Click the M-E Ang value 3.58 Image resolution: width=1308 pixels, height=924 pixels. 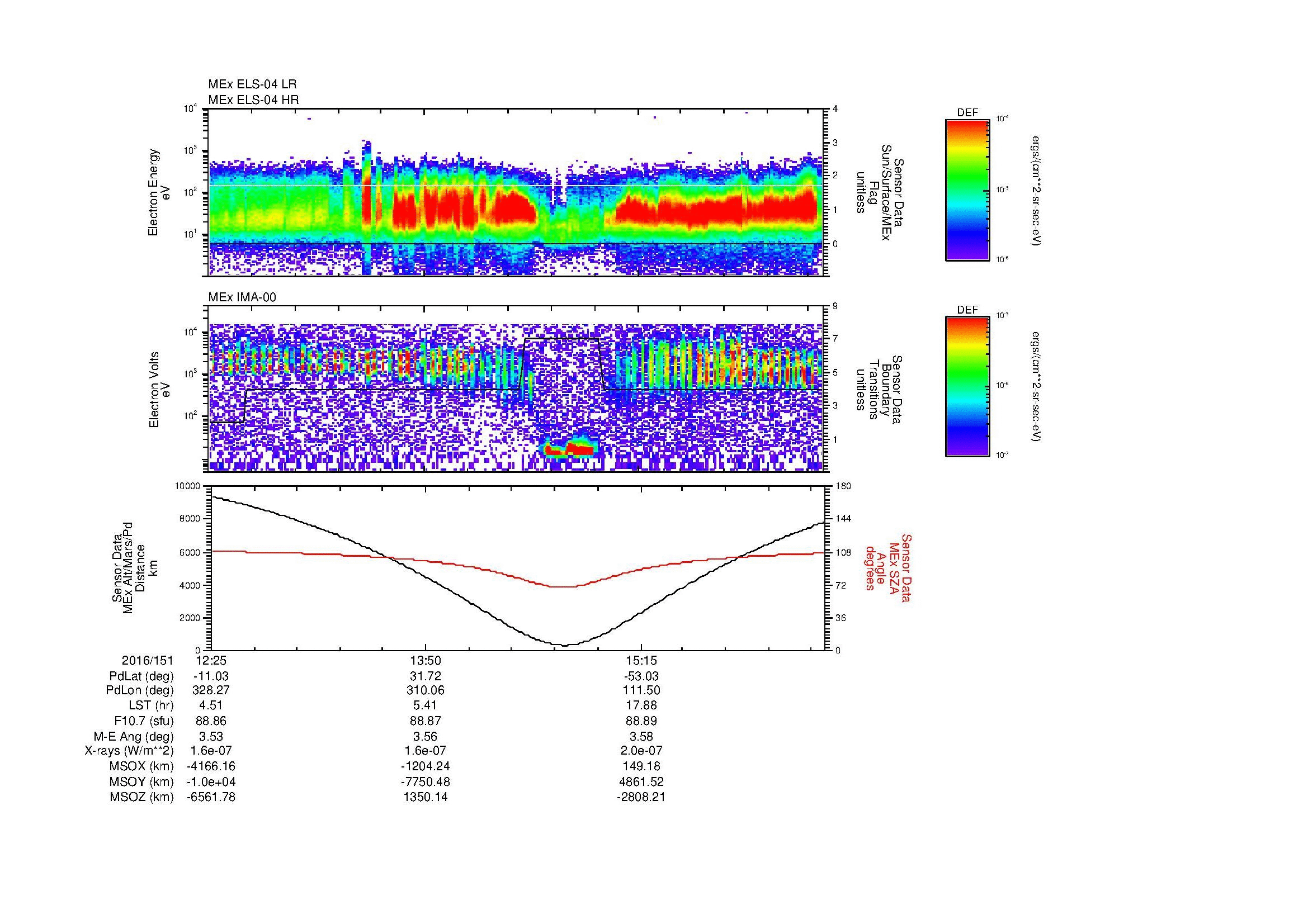tap(641, 736)
